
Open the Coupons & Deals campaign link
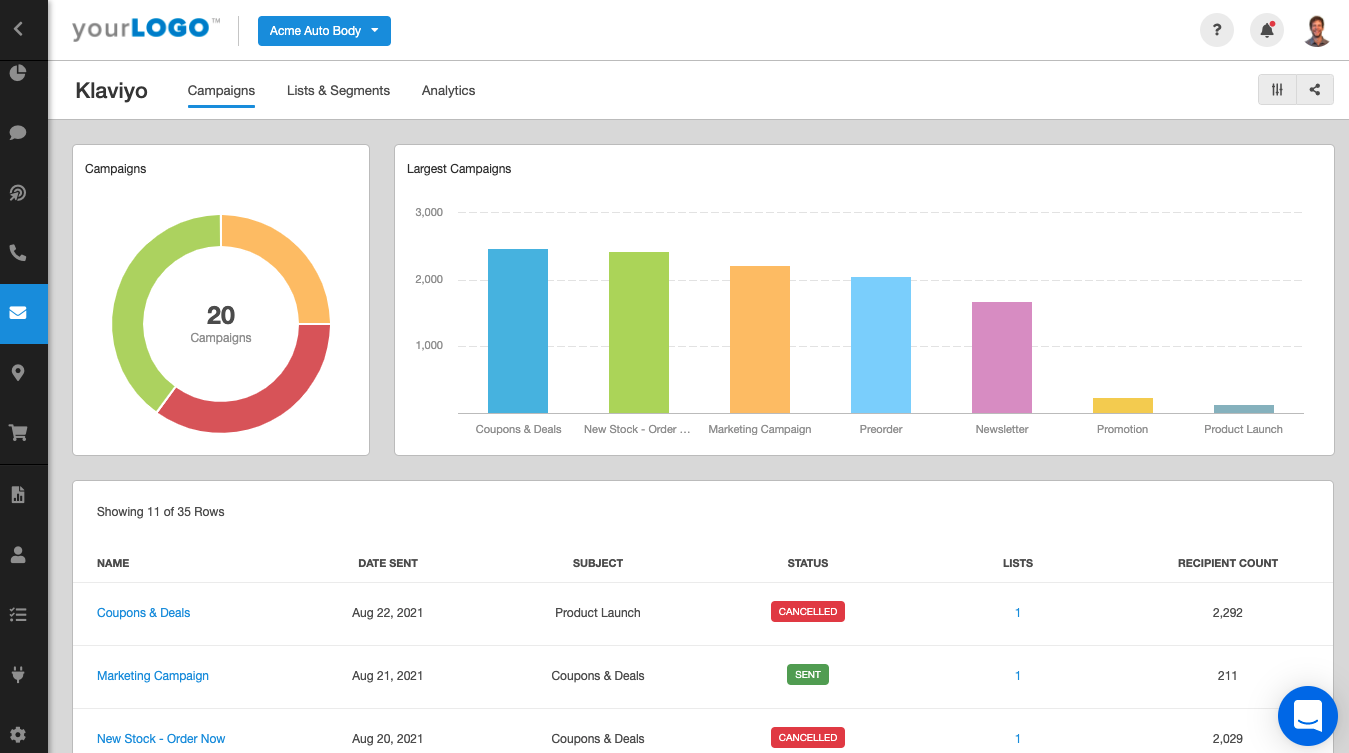pos(143,612)
